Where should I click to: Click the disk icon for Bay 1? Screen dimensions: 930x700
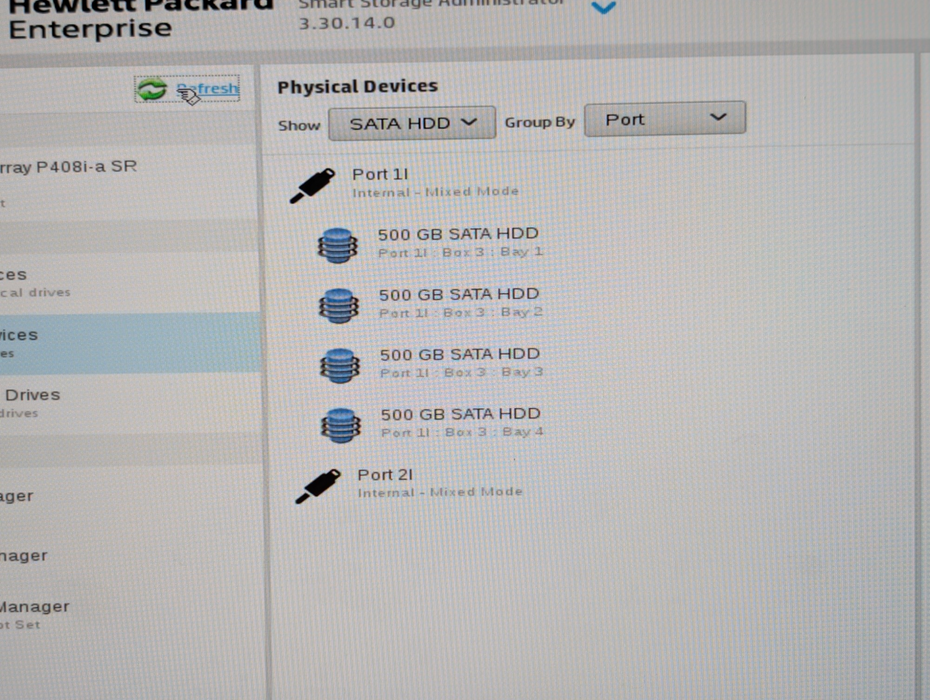coord(337,246)
